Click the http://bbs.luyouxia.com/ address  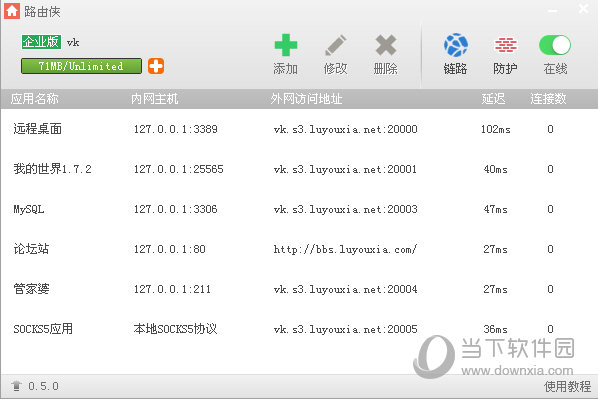coord(346,249)
